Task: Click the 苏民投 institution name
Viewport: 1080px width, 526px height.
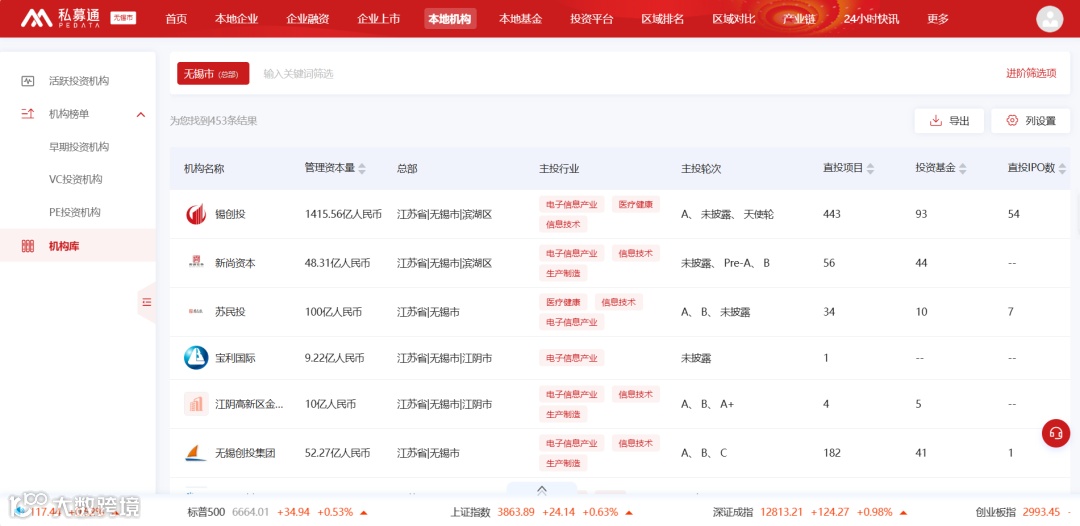Action: (x=230, y=312)
